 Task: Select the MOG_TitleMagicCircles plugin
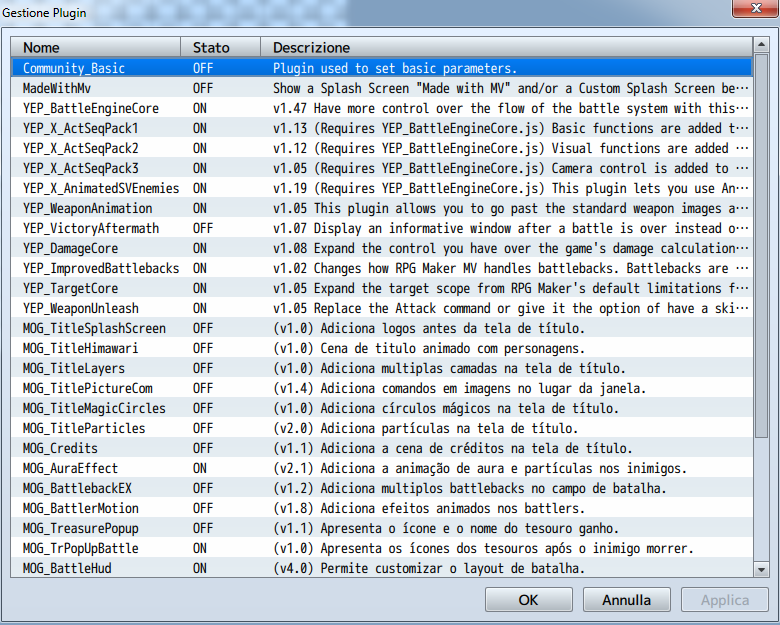click(382, 408)
